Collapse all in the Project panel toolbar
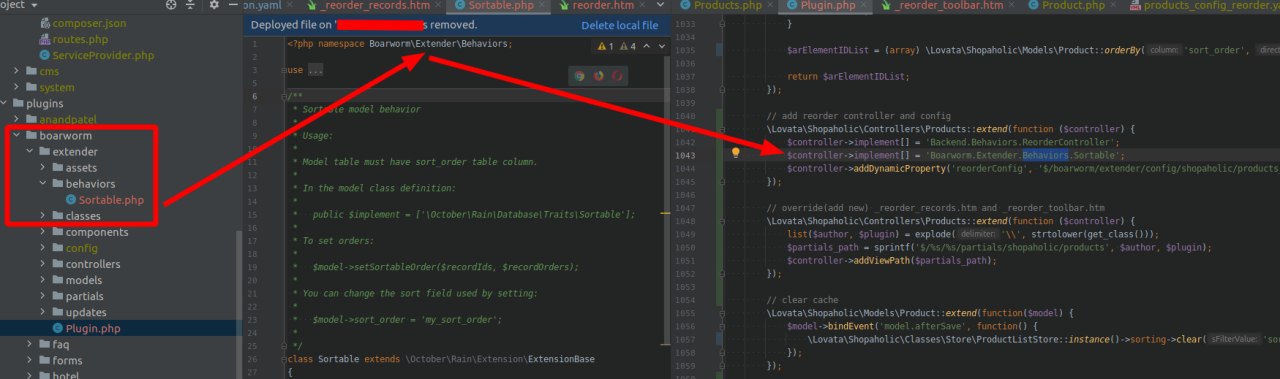 pyautogui.click(x=190, y=5)
